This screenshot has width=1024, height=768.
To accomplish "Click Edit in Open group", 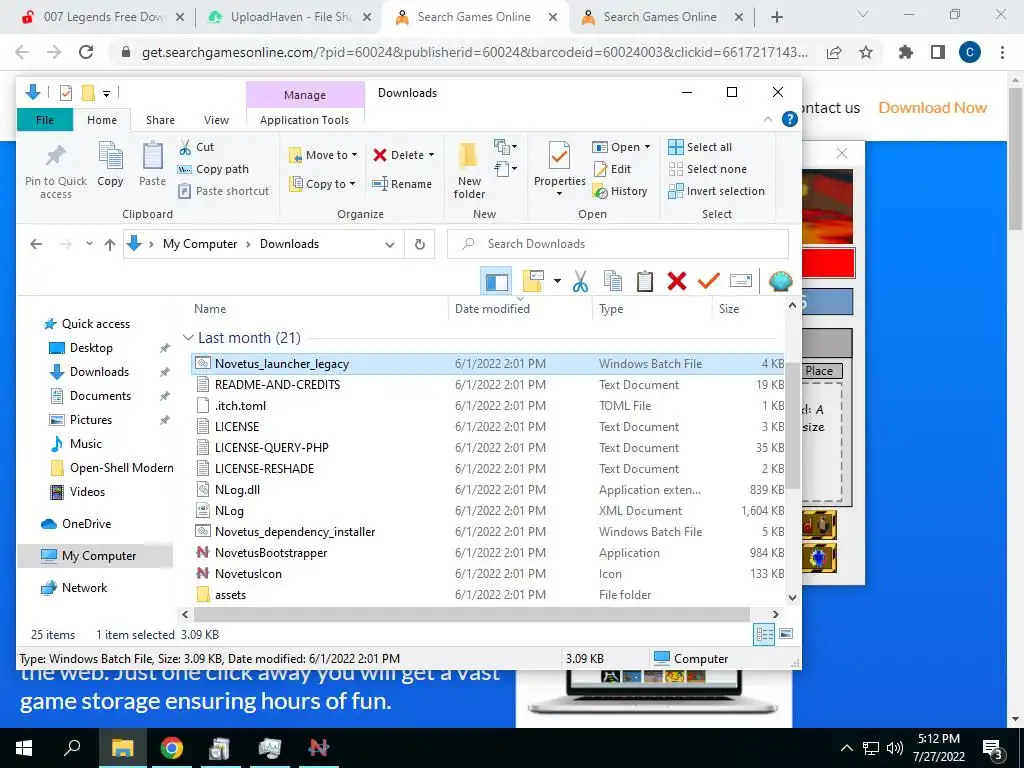I will 612,169.
